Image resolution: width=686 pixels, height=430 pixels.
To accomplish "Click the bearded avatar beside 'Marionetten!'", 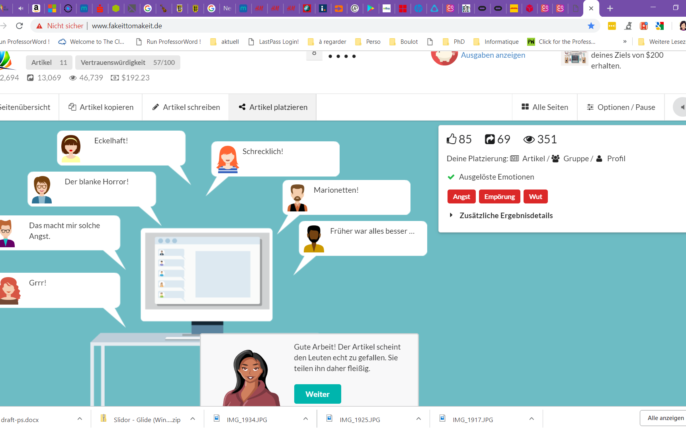I will pos(296,197).
